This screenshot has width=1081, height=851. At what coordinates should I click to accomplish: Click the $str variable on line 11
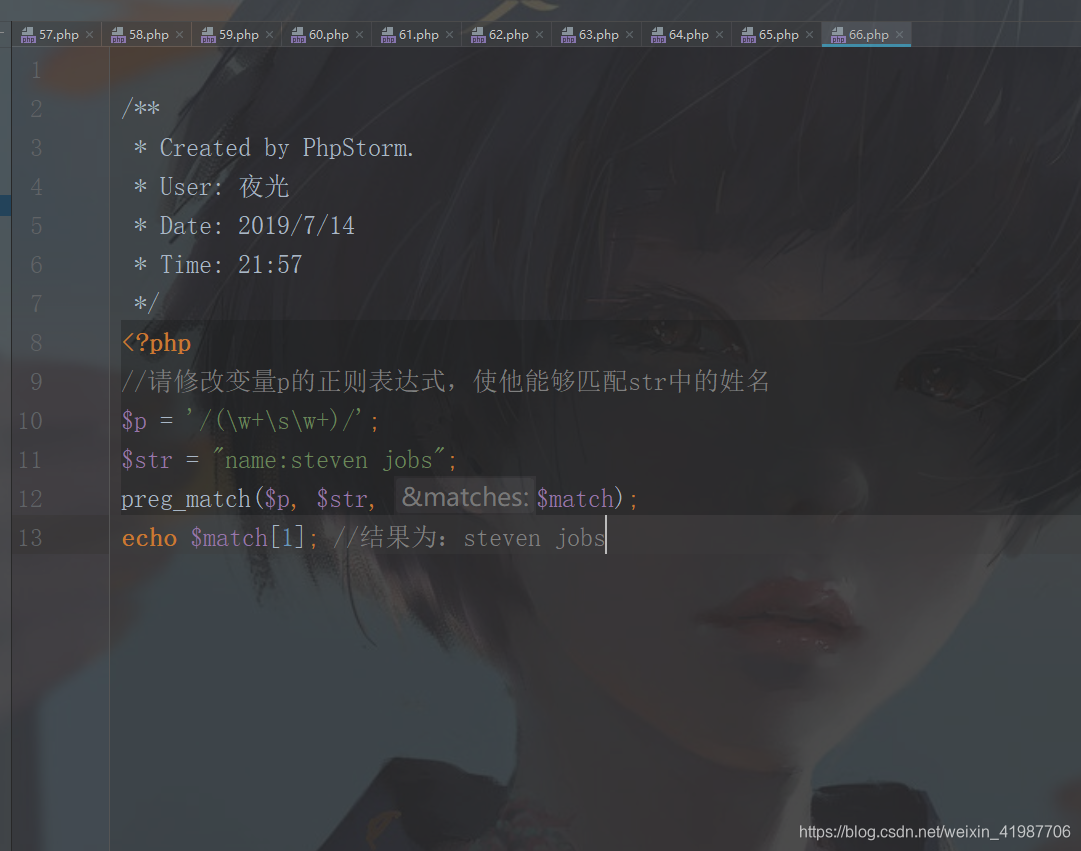click(x=147, y=459)
